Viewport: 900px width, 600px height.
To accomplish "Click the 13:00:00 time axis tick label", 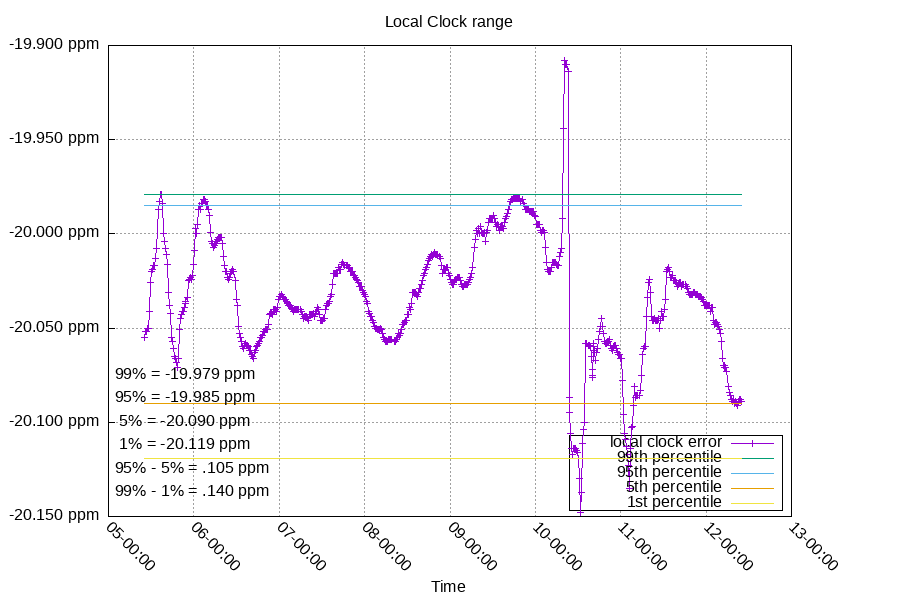I will 813,546.
